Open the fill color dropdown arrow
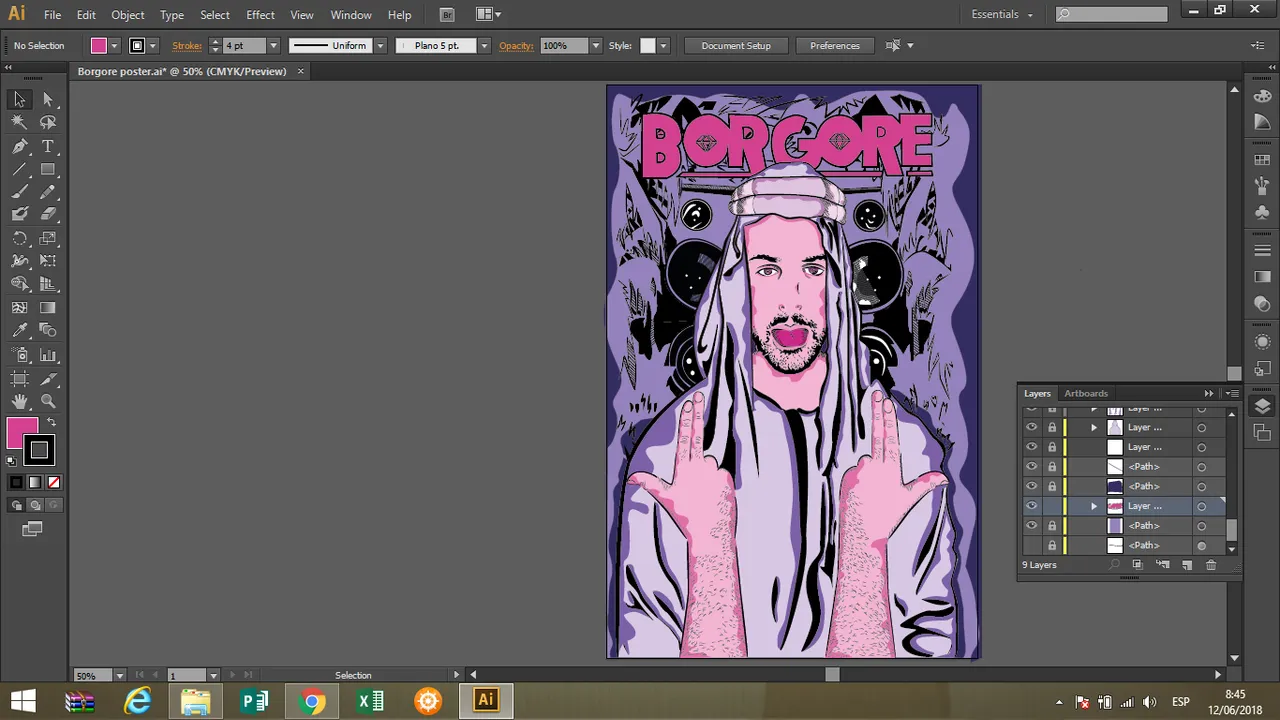 114,46
